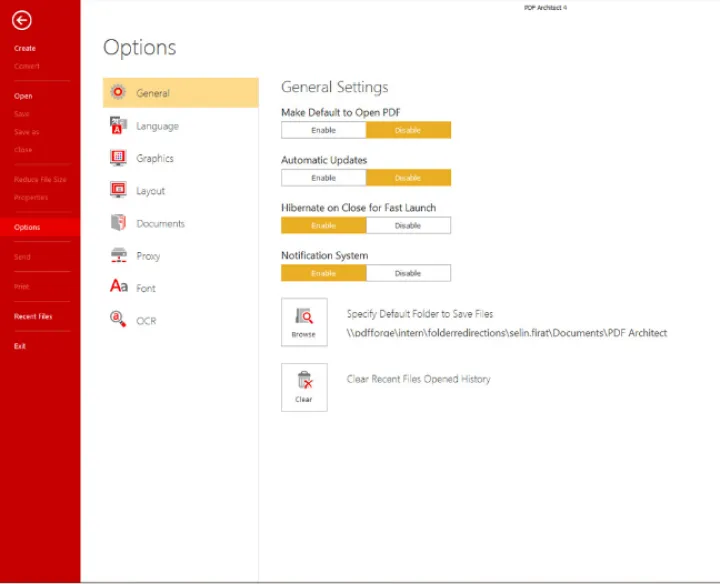Click Reduce File Size in sidebar
This screenshot has width=720, height=584.
coord(40,180)
